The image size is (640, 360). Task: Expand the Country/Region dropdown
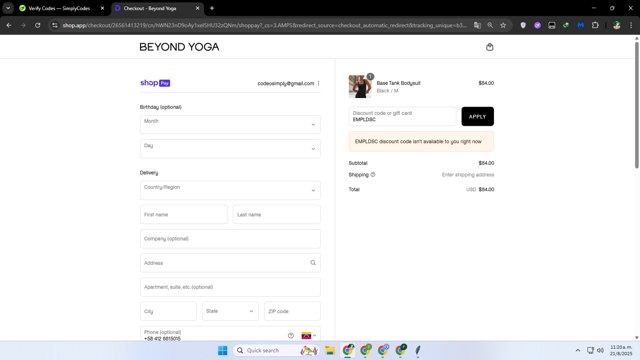[x=230, y=190]
